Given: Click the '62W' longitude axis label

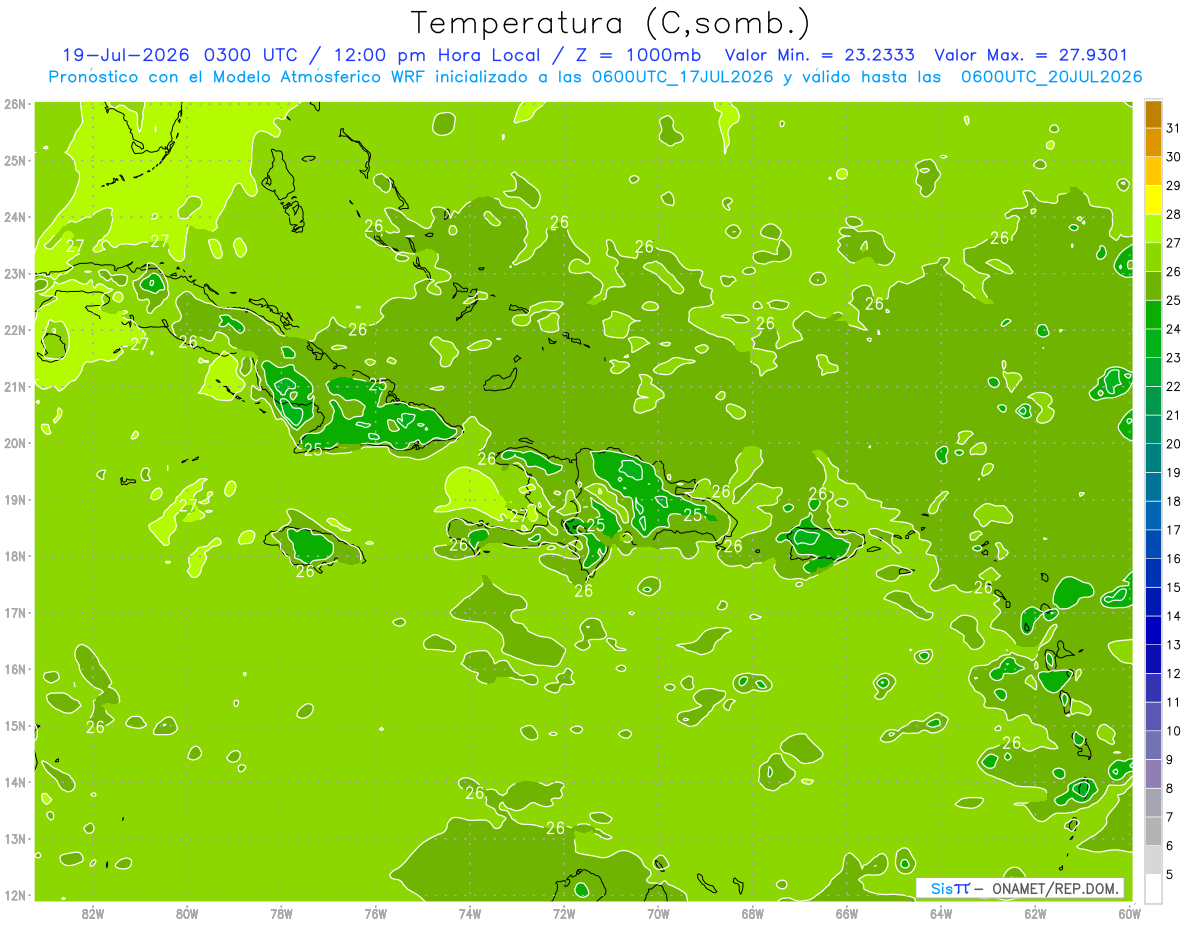Looking at the screenshot, I should coord(1035,913).
